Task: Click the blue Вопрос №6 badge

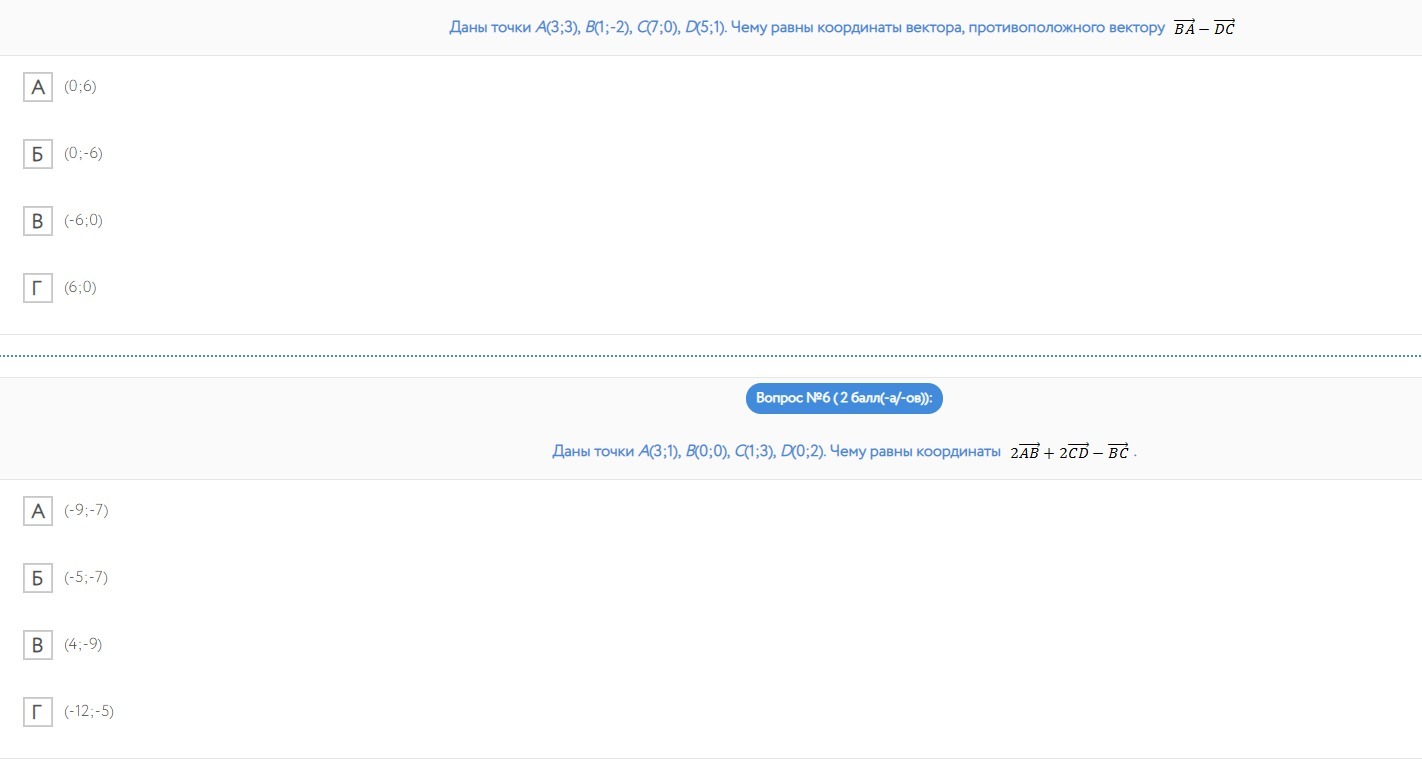Action: click(844, 398)
